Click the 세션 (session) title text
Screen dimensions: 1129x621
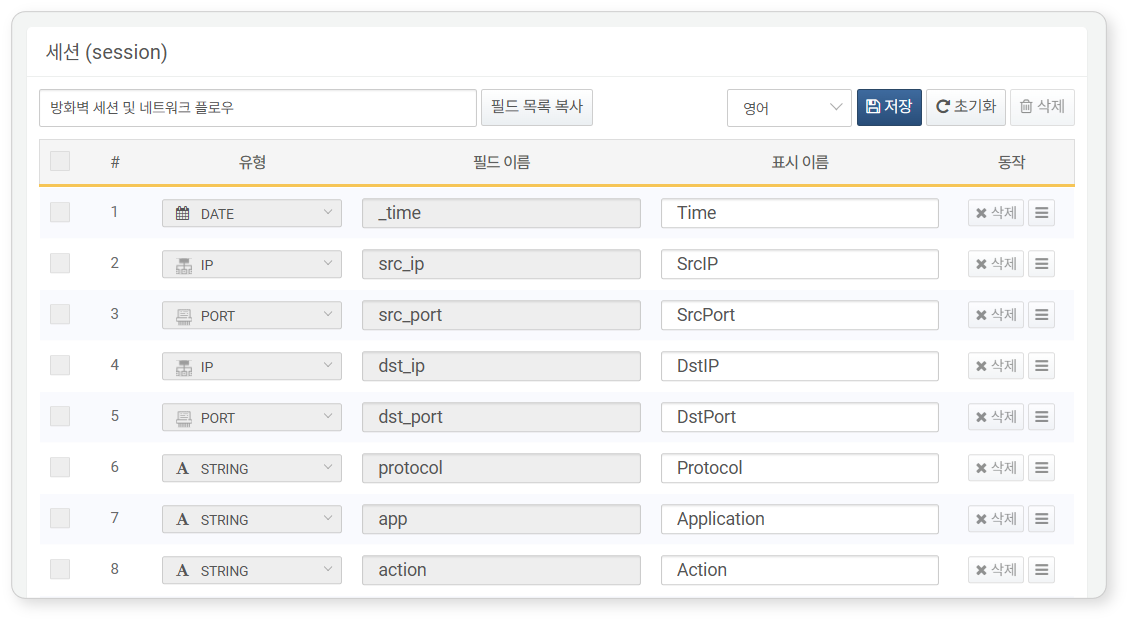pos(107,52)
